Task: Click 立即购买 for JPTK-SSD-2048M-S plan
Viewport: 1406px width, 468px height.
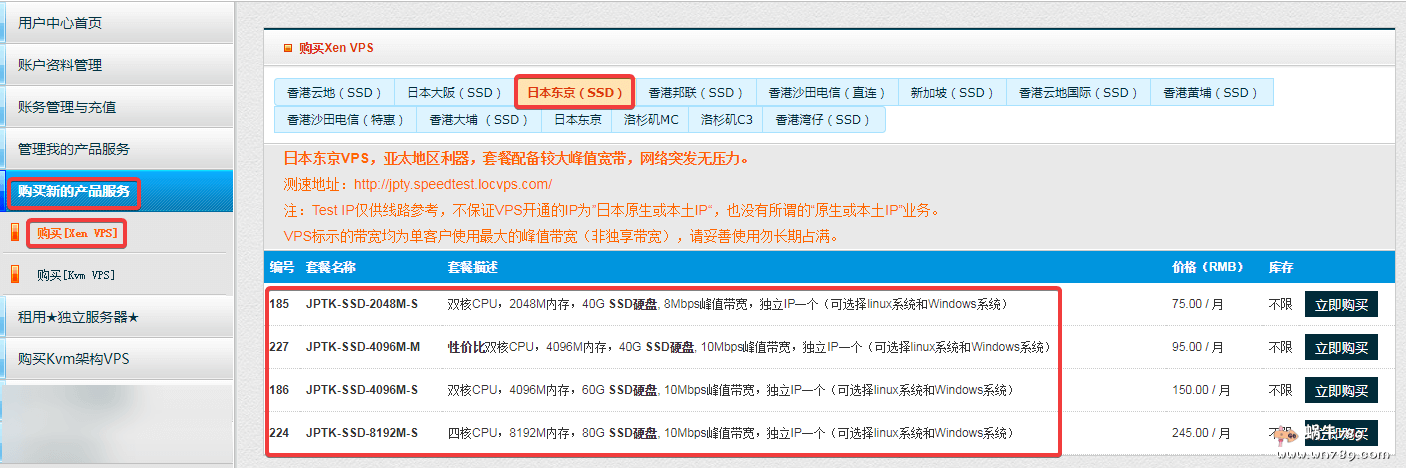Action: (1341, 304)
